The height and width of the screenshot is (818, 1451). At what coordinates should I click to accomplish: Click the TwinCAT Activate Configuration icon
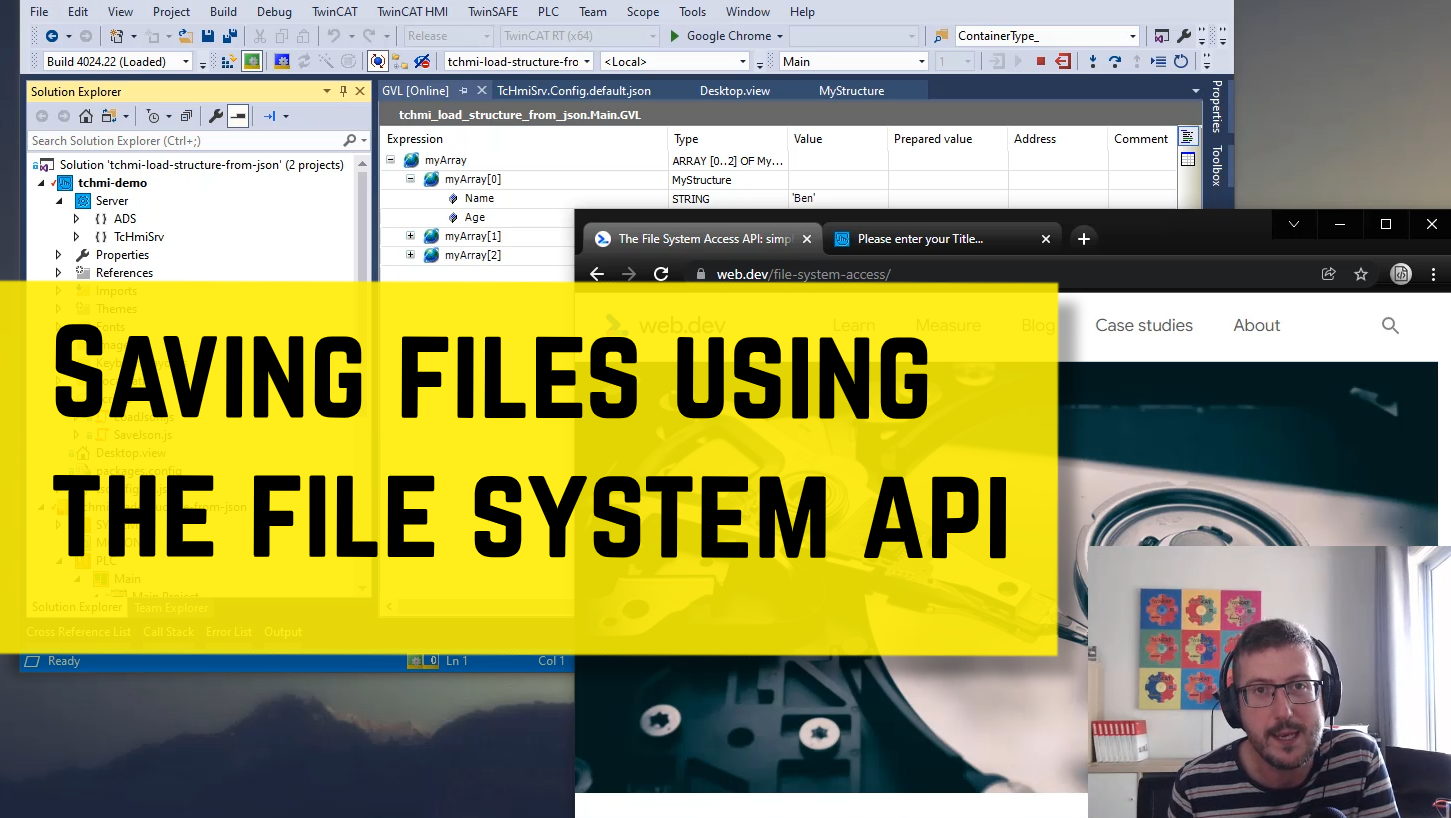click(228, 62)
